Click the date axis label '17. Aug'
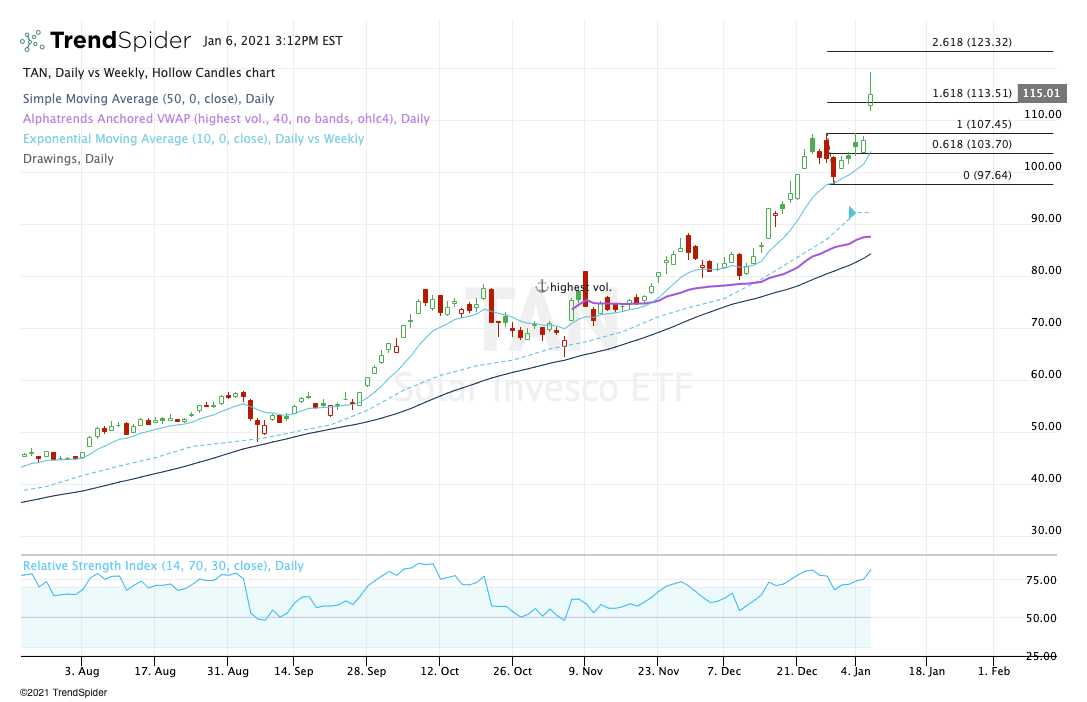This screenshot has height=702, width=1087. [155, 671]
